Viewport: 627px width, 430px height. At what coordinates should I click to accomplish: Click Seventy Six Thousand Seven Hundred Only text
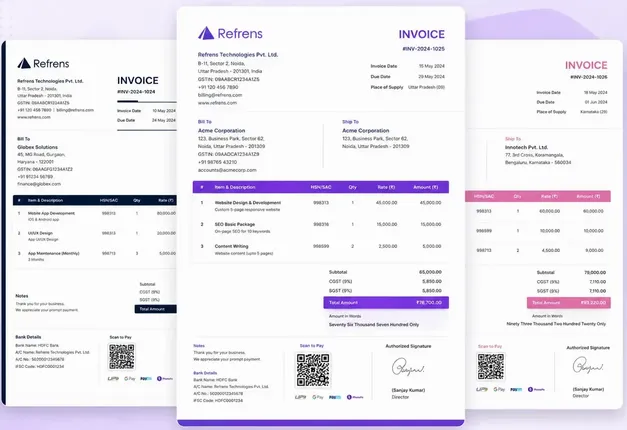click(x=374, y=325)
